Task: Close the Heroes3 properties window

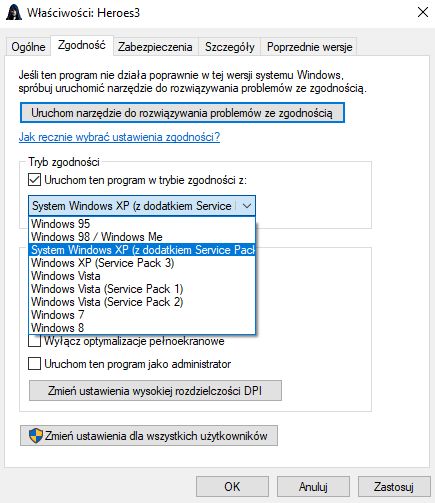Action: 423,12
